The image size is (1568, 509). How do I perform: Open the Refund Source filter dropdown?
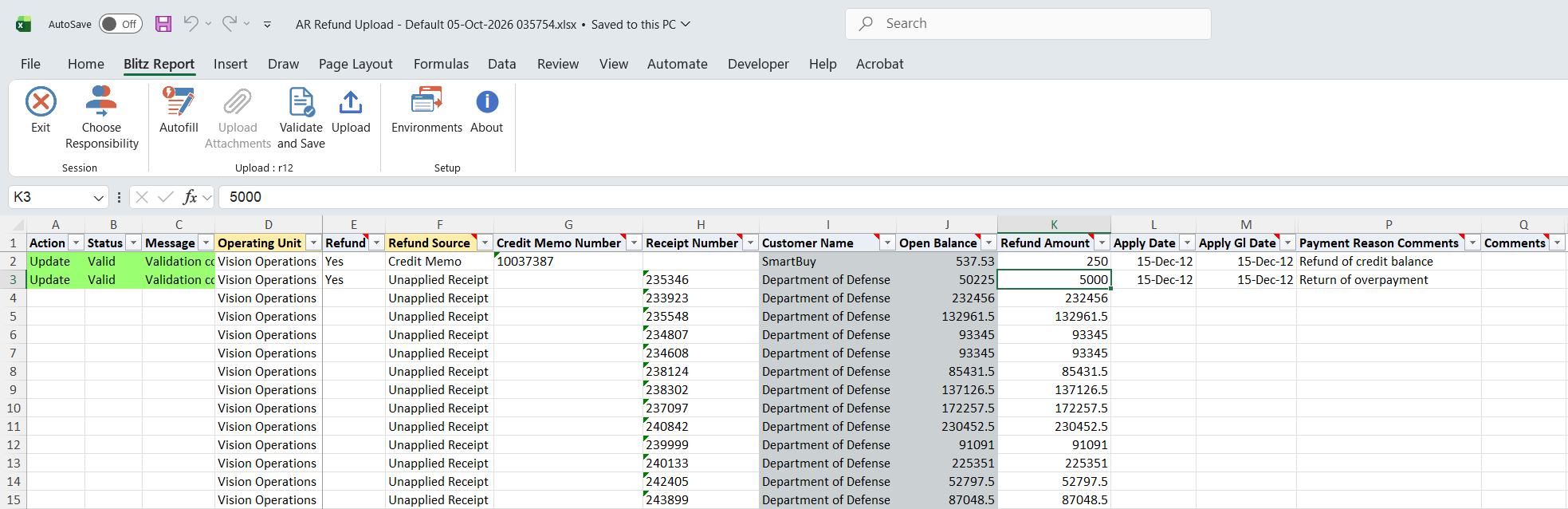[x=485, y=243]
